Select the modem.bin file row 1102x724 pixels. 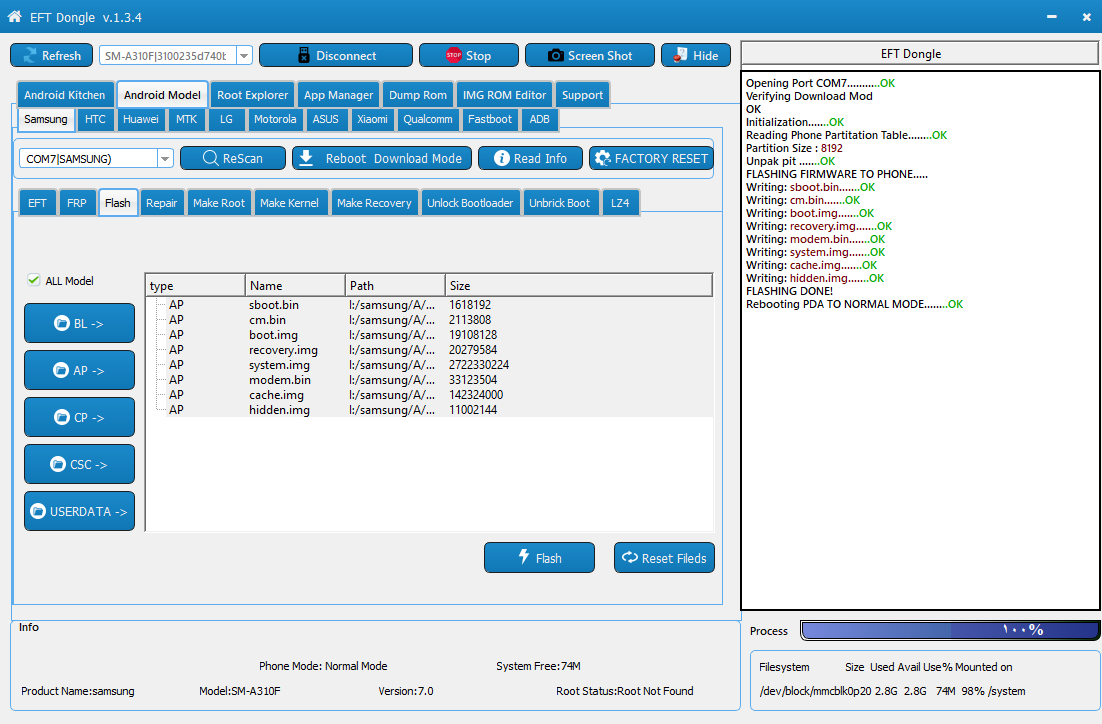click(429, 380)
